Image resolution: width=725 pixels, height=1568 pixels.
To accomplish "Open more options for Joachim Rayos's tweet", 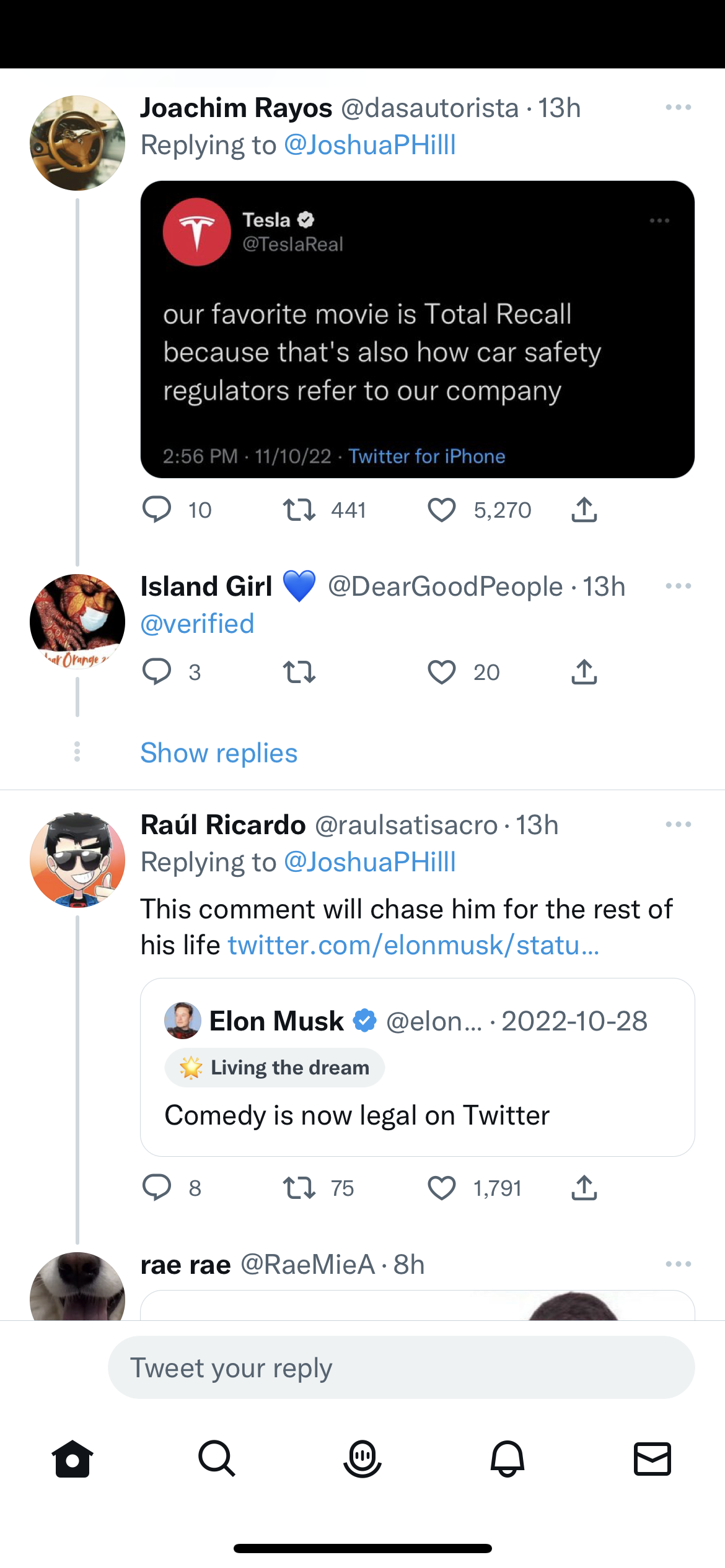I will point(678,108).
